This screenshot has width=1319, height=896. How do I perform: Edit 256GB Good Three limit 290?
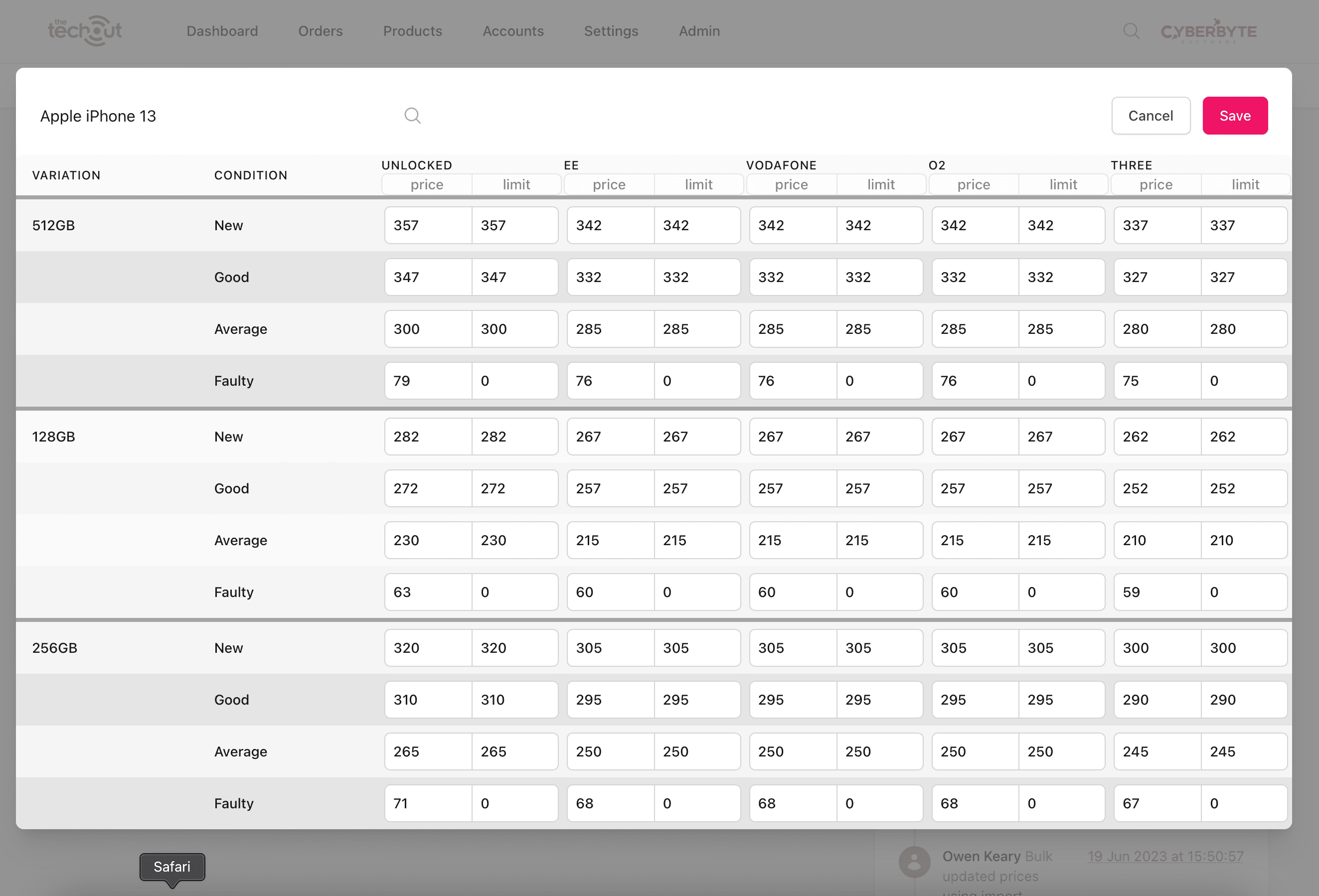pyautogui.click(x=1244, y=700)
